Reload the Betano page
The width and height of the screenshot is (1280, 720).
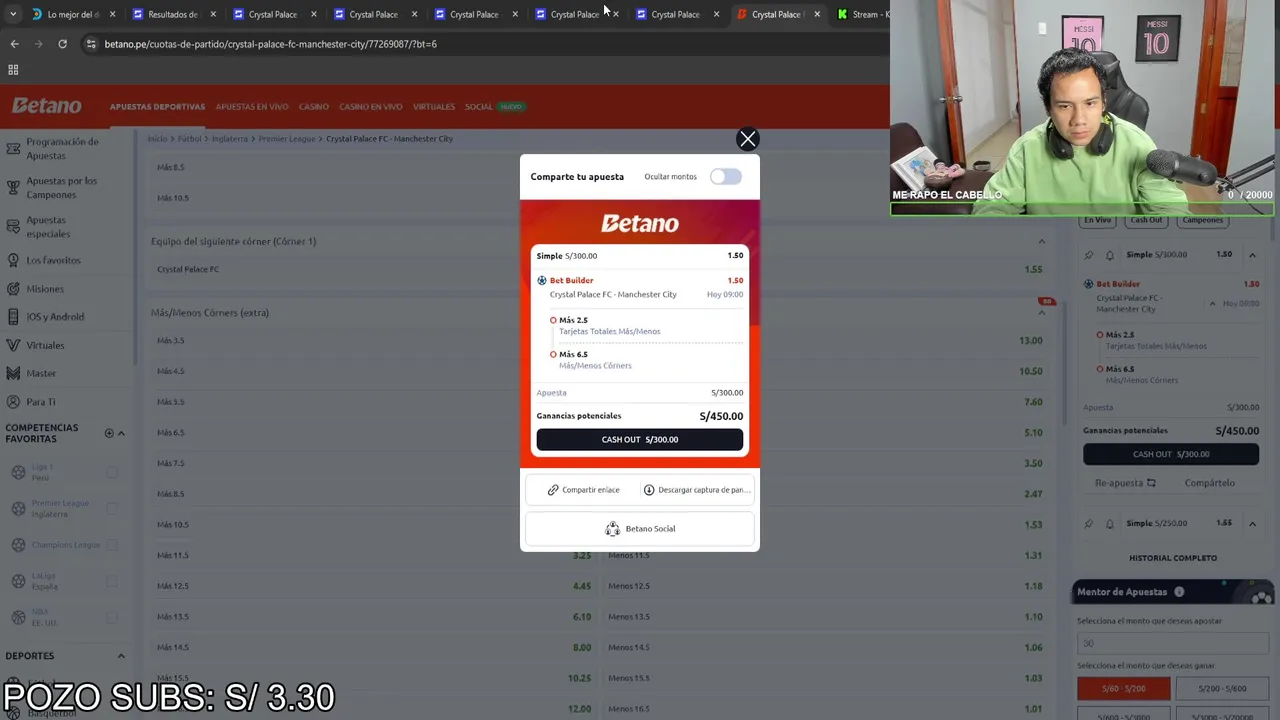click(x=62, y=44)
